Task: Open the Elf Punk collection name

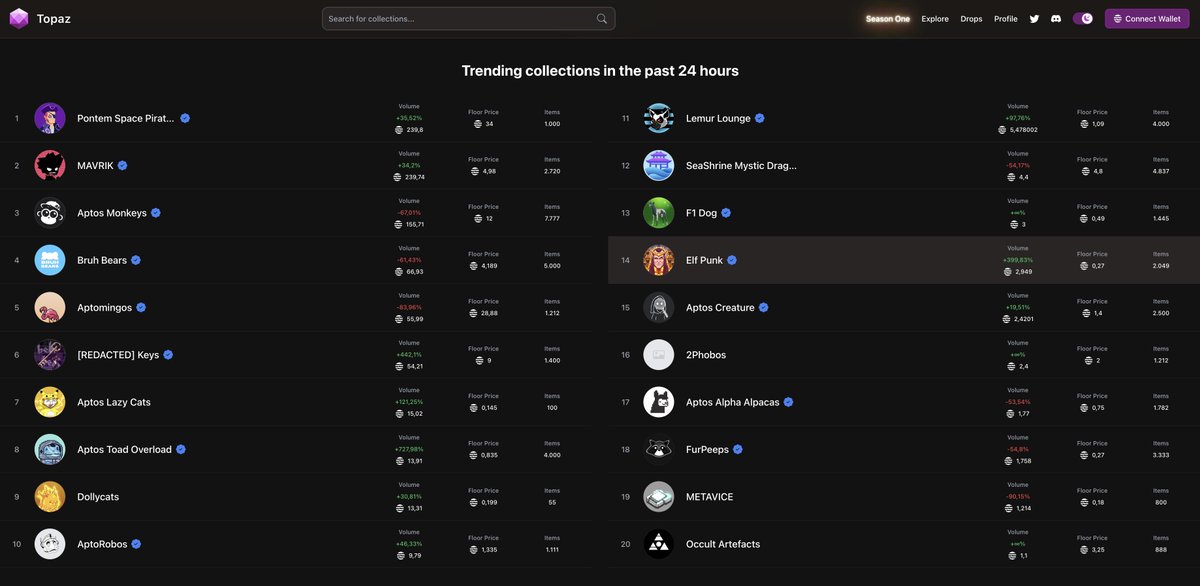Action: pyautogui.click(x=704, y=260)
